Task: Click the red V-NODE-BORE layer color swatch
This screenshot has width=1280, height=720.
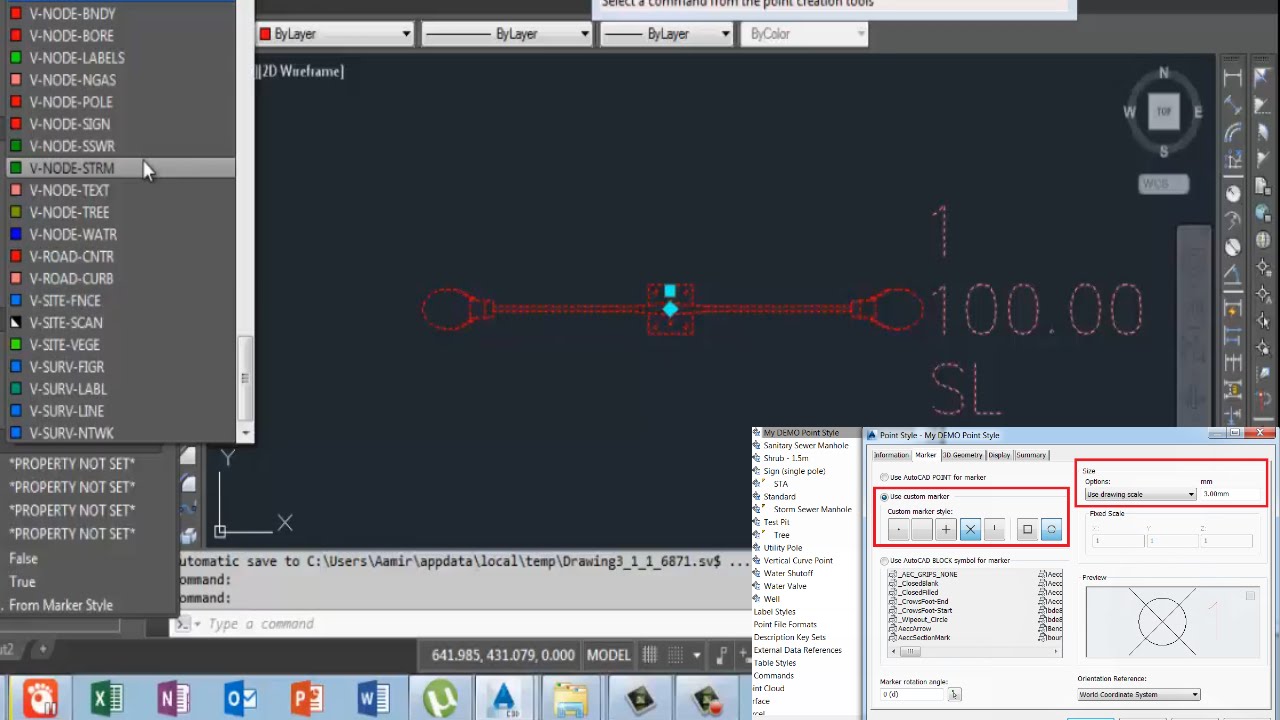Action: tap(15, 36)
